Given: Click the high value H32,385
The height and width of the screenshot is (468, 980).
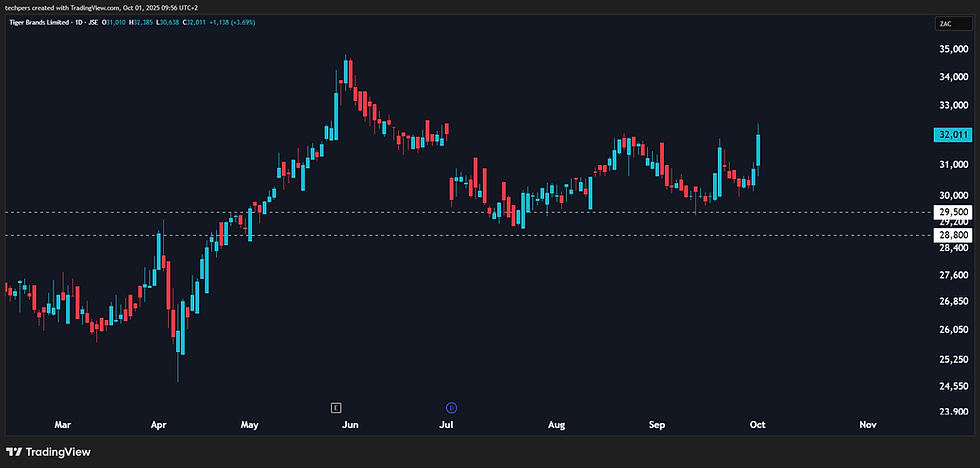Looking at the screenshot, I should 141,22.
